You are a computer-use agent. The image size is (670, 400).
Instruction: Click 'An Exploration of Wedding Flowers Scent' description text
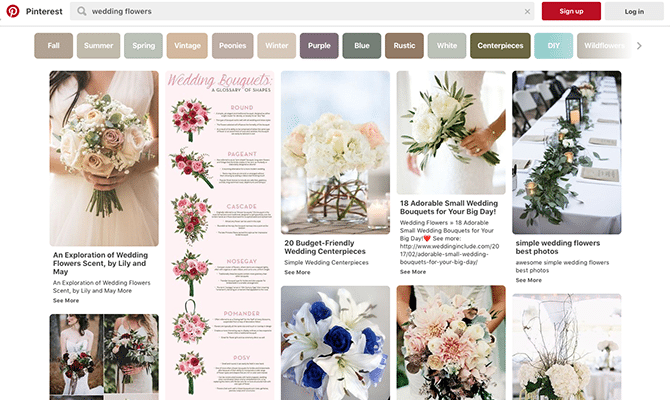pos(102,287)
